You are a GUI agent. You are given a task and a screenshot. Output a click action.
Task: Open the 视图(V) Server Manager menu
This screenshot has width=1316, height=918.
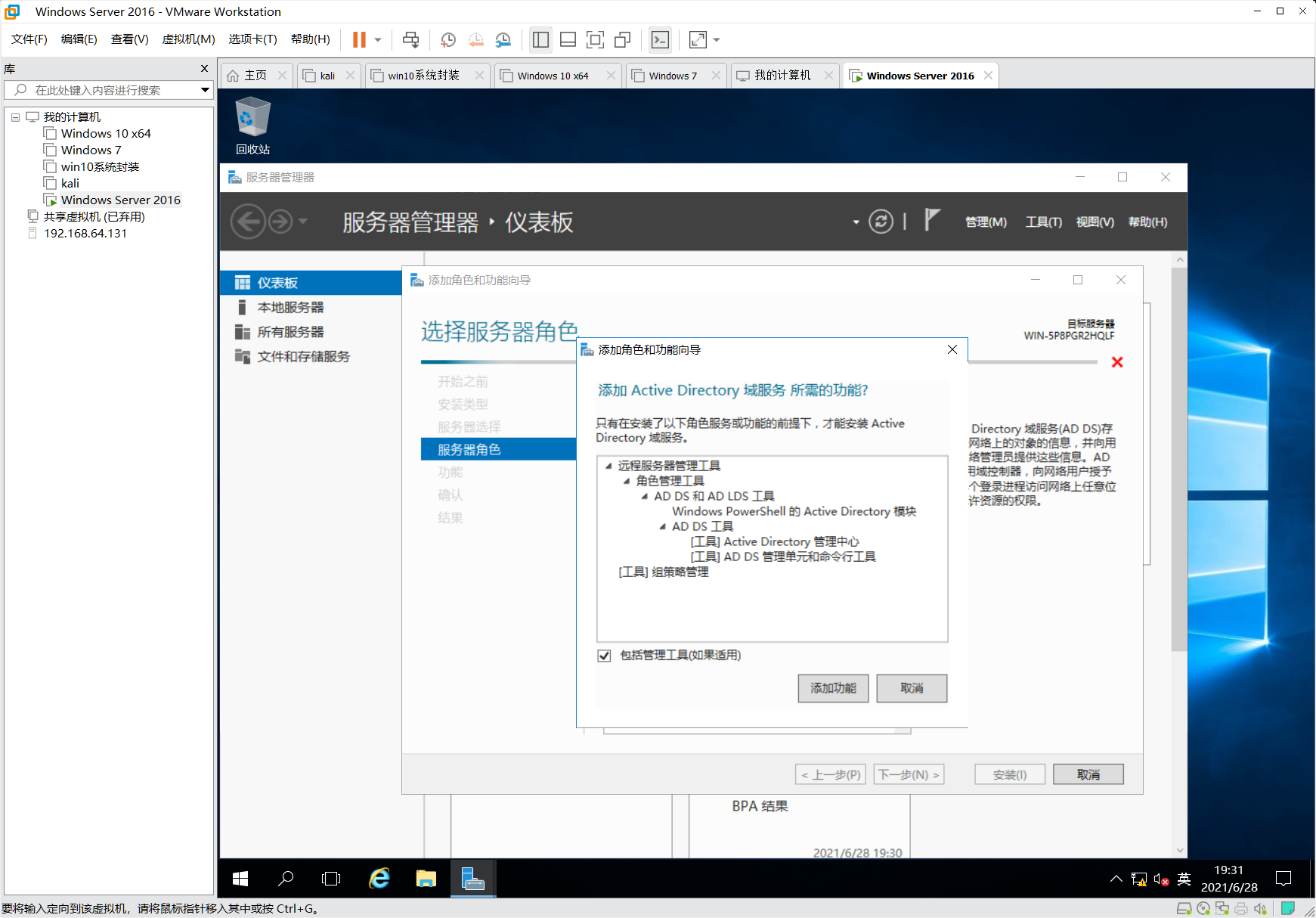pyautogui.click(x=1095, y=222)
